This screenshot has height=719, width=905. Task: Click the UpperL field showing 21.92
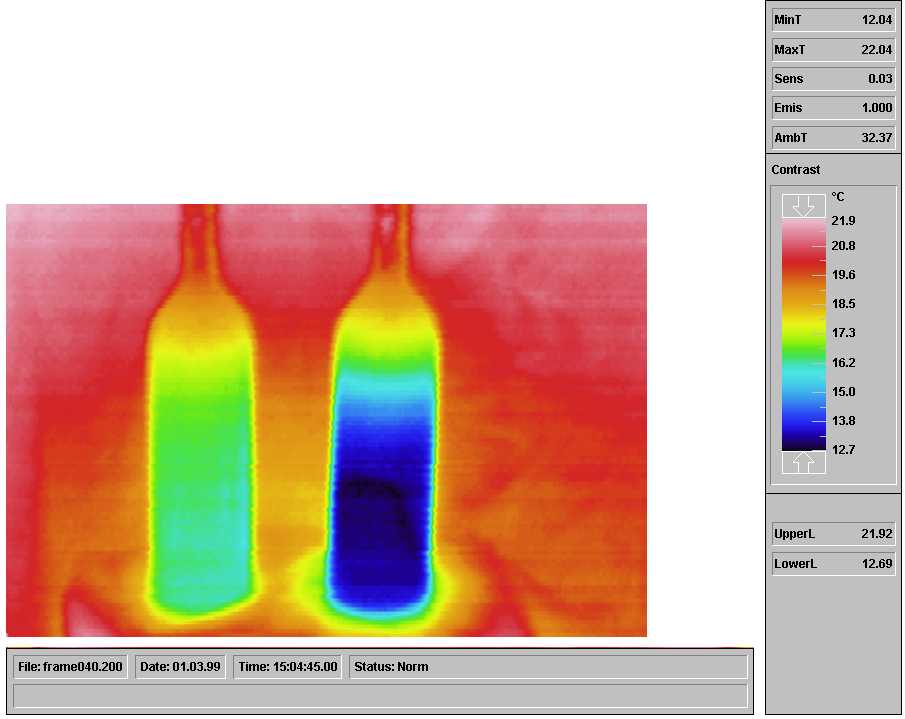pos(833,534)
